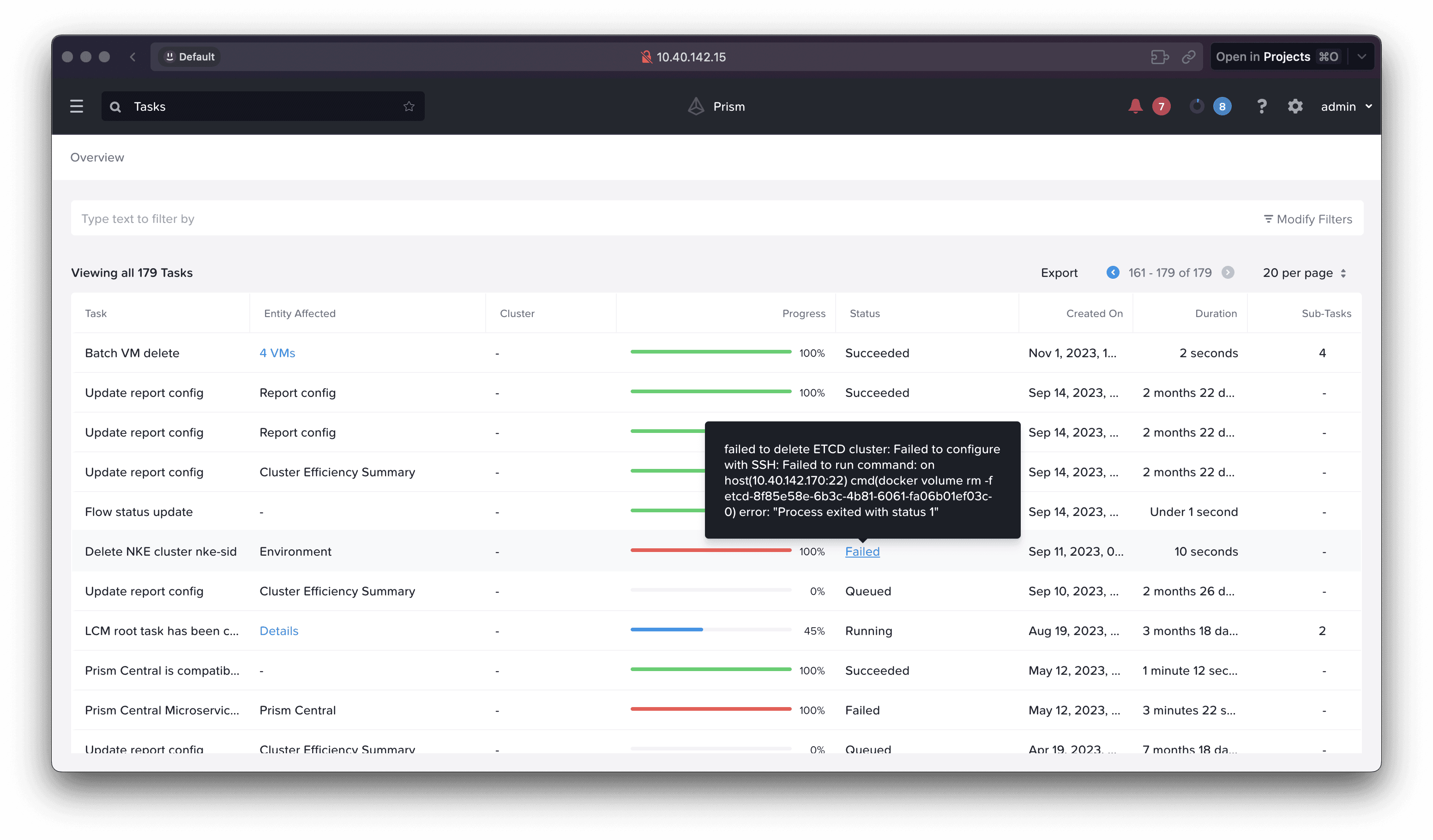Viewport: 1433px width, 840px height.
Task: Click 3 minutes 22 s... duration cell
Action: pyautogui.click(x=1189, y=710)
